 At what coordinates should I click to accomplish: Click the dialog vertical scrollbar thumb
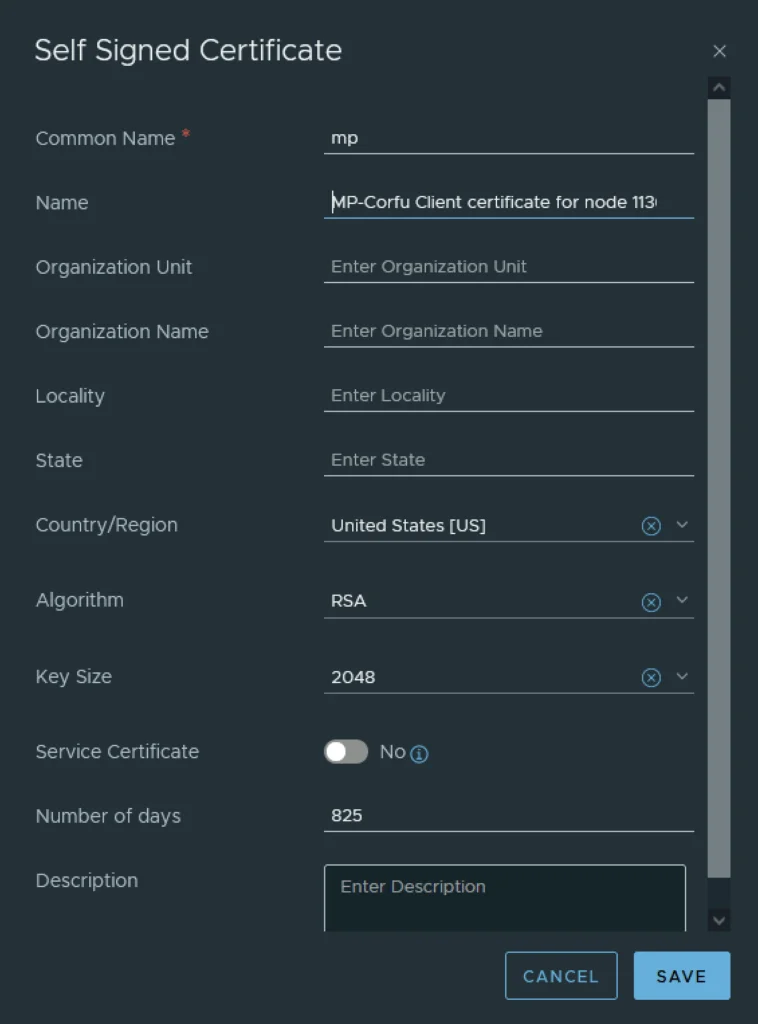click(x=719, y=488)
